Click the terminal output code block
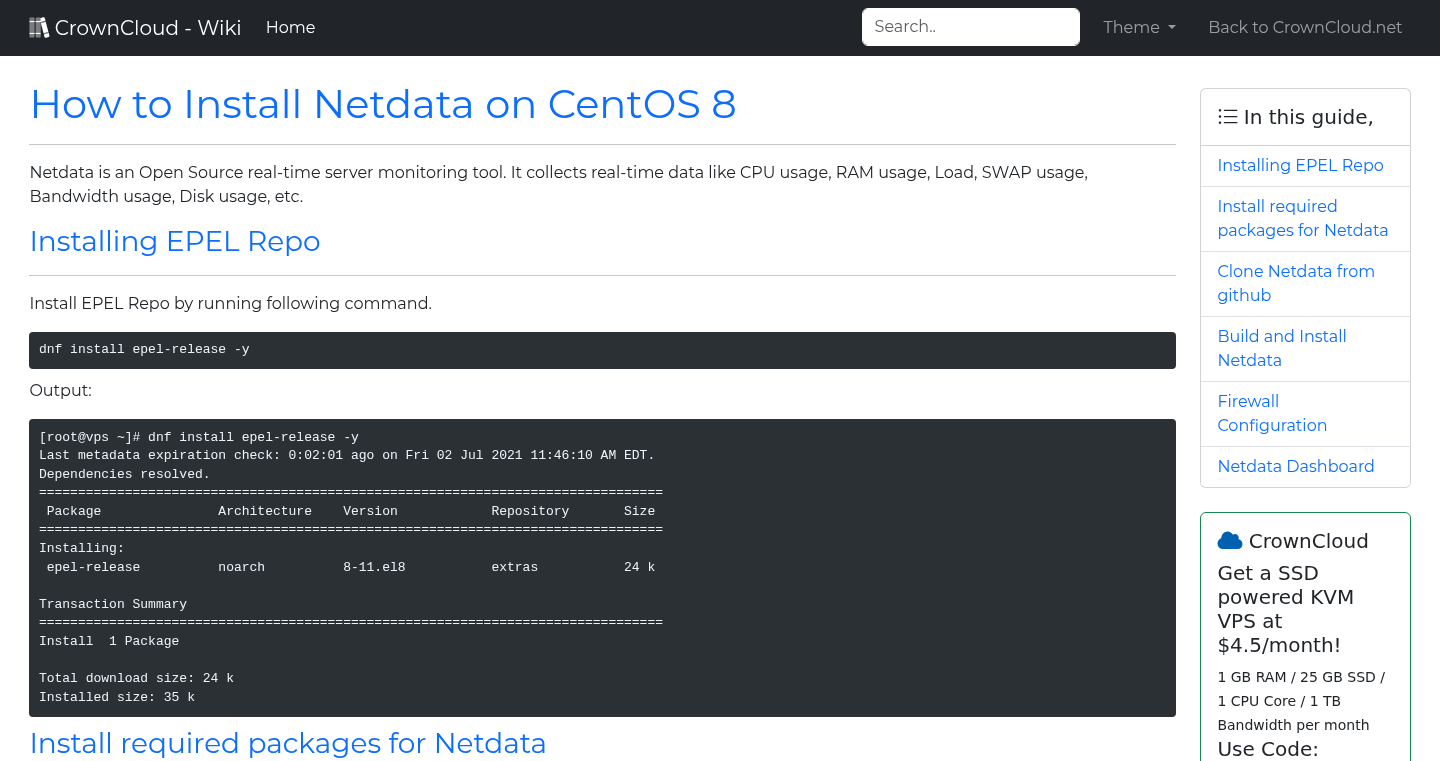 pos(602,567)
